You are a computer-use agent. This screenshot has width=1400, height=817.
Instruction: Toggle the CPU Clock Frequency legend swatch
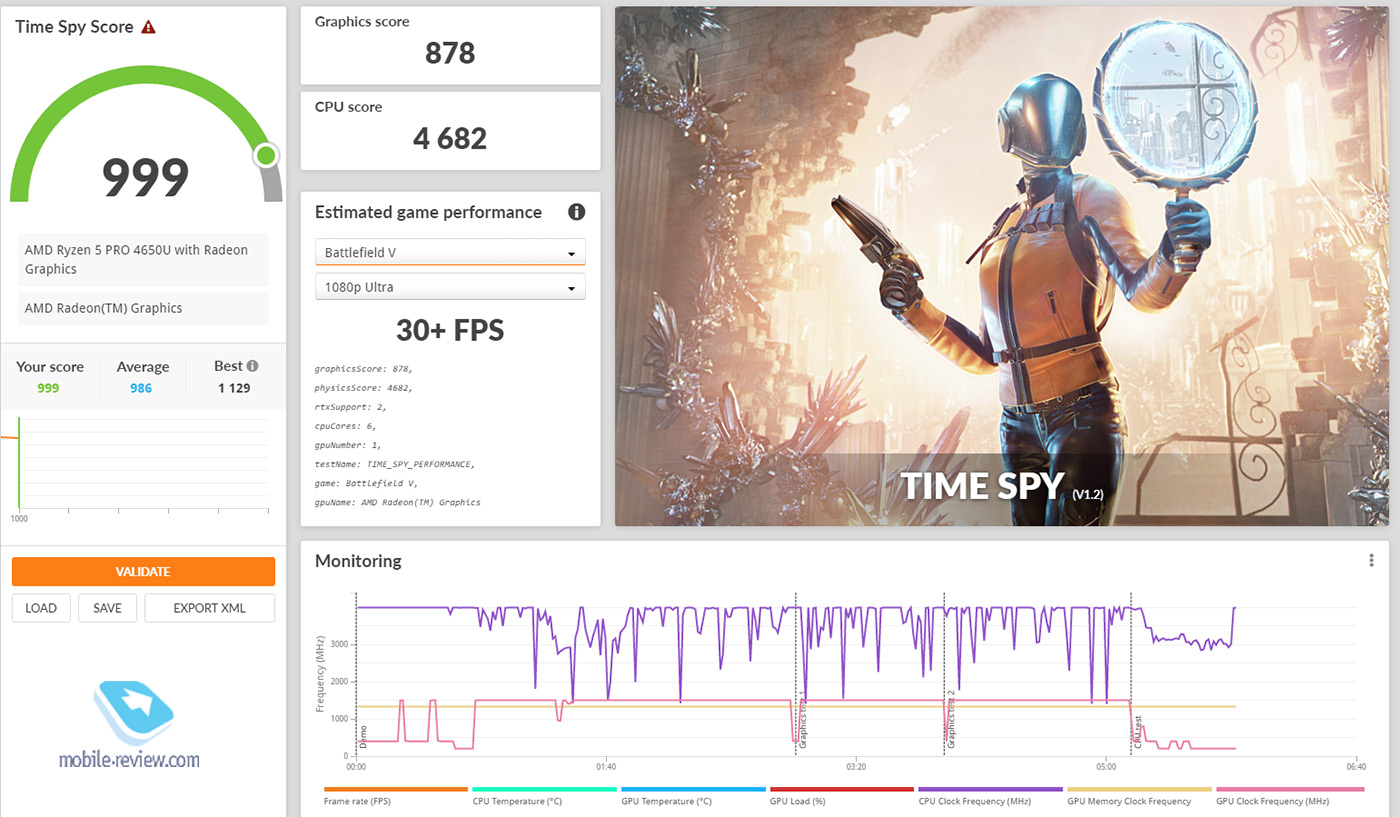(x=990, y=789)
